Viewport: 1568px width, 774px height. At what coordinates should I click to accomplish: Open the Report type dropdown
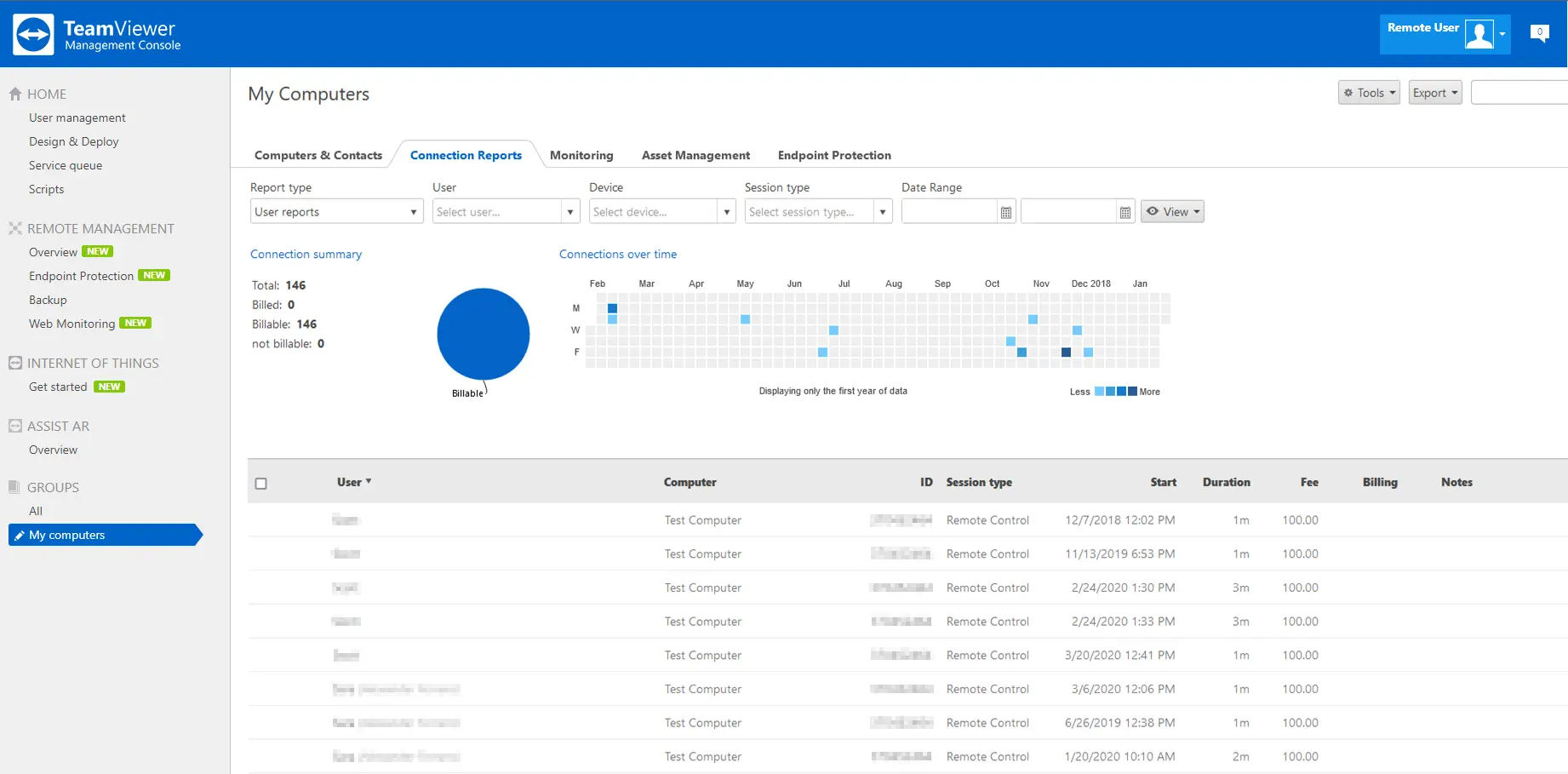coord(336,211)
